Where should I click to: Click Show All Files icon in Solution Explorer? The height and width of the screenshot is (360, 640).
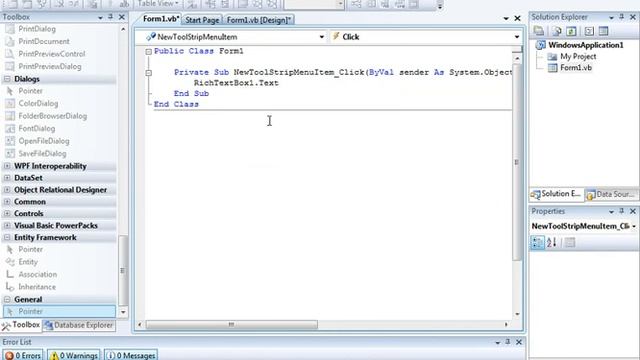pos(557,31)
